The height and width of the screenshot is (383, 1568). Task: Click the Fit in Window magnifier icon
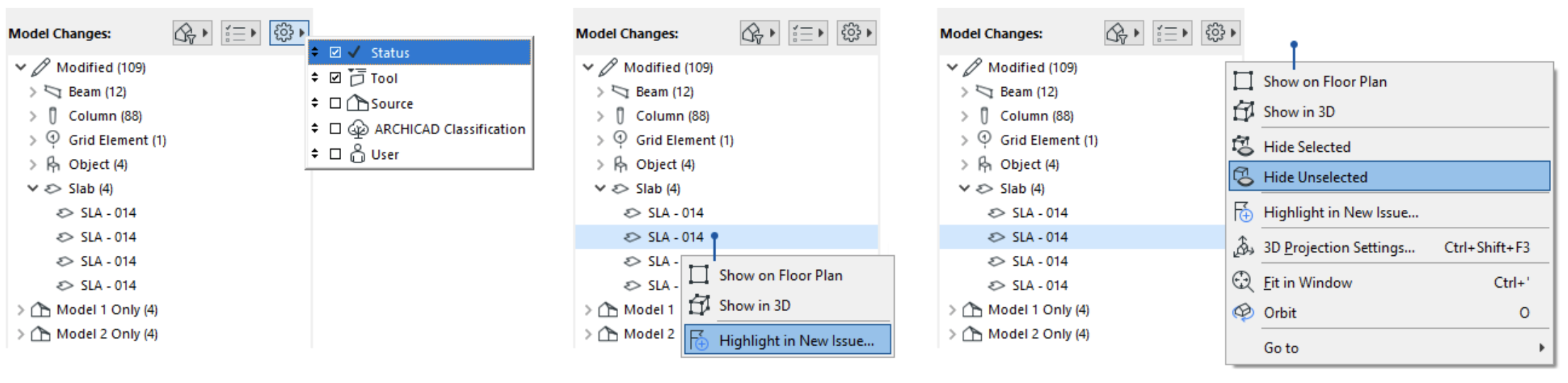1243,282
